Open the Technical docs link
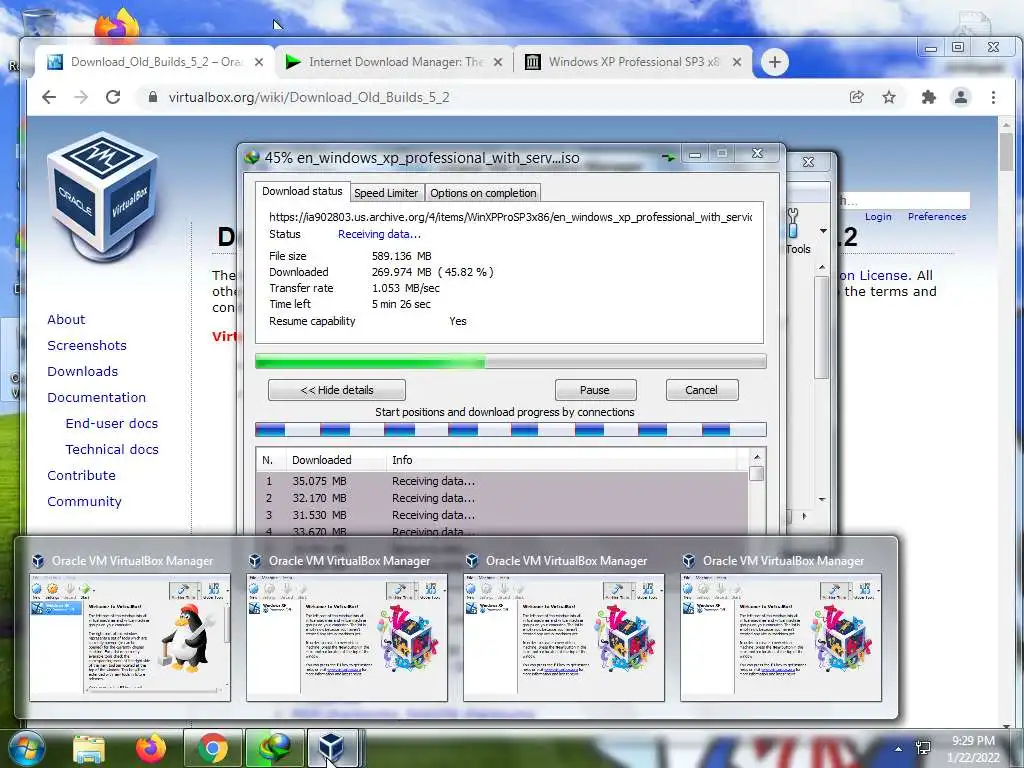 (x=112, y=450)
